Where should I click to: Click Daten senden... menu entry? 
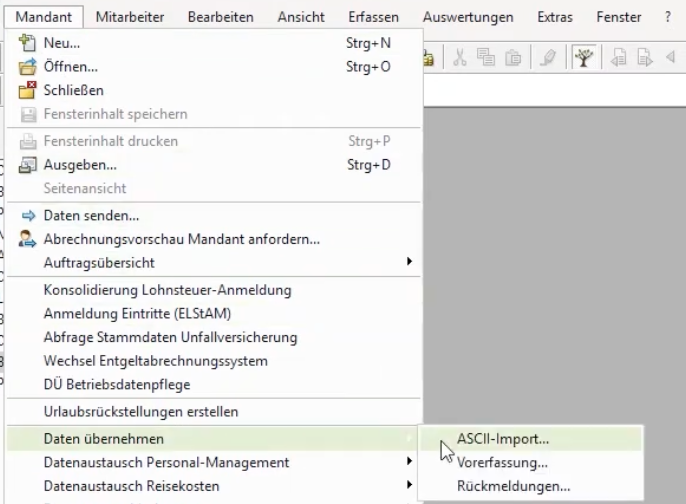[91, 215]
